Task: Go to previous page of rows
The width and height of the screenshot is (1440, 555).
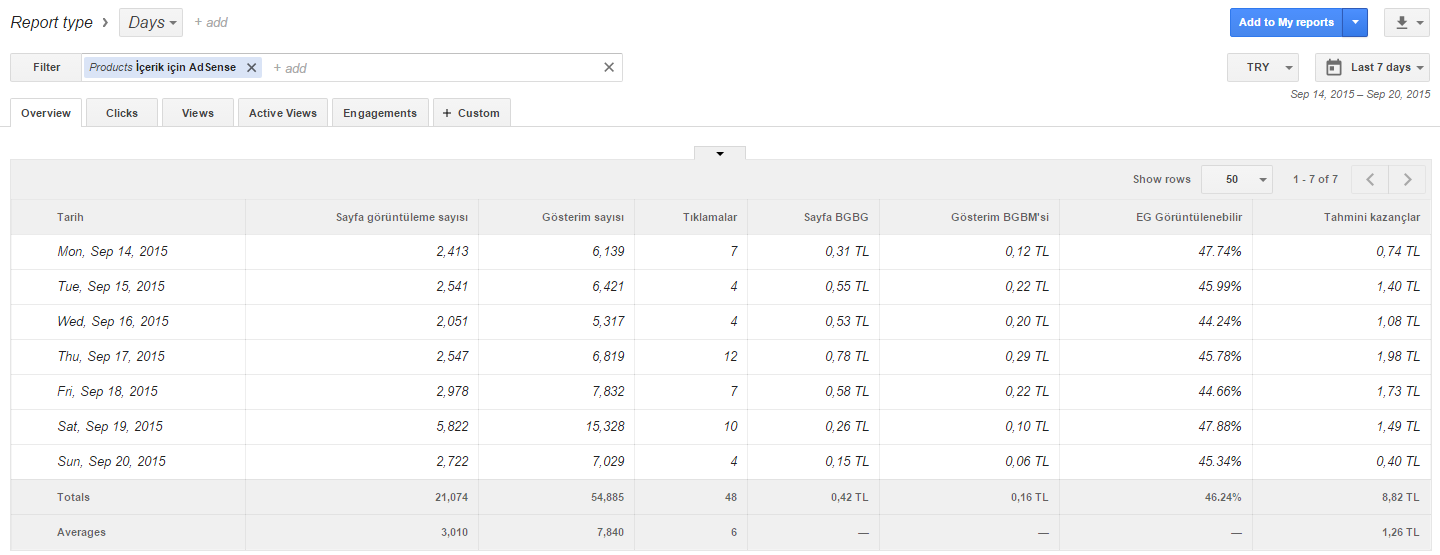Action: (x=1370, y=179)
